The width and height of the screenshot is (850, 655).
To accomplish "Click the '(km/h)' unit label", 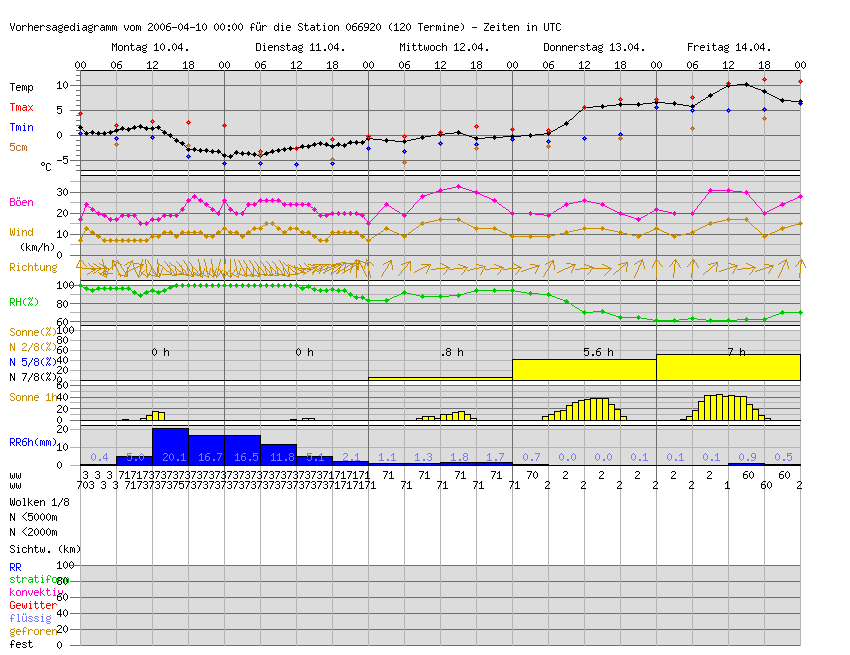I will 37,247.
